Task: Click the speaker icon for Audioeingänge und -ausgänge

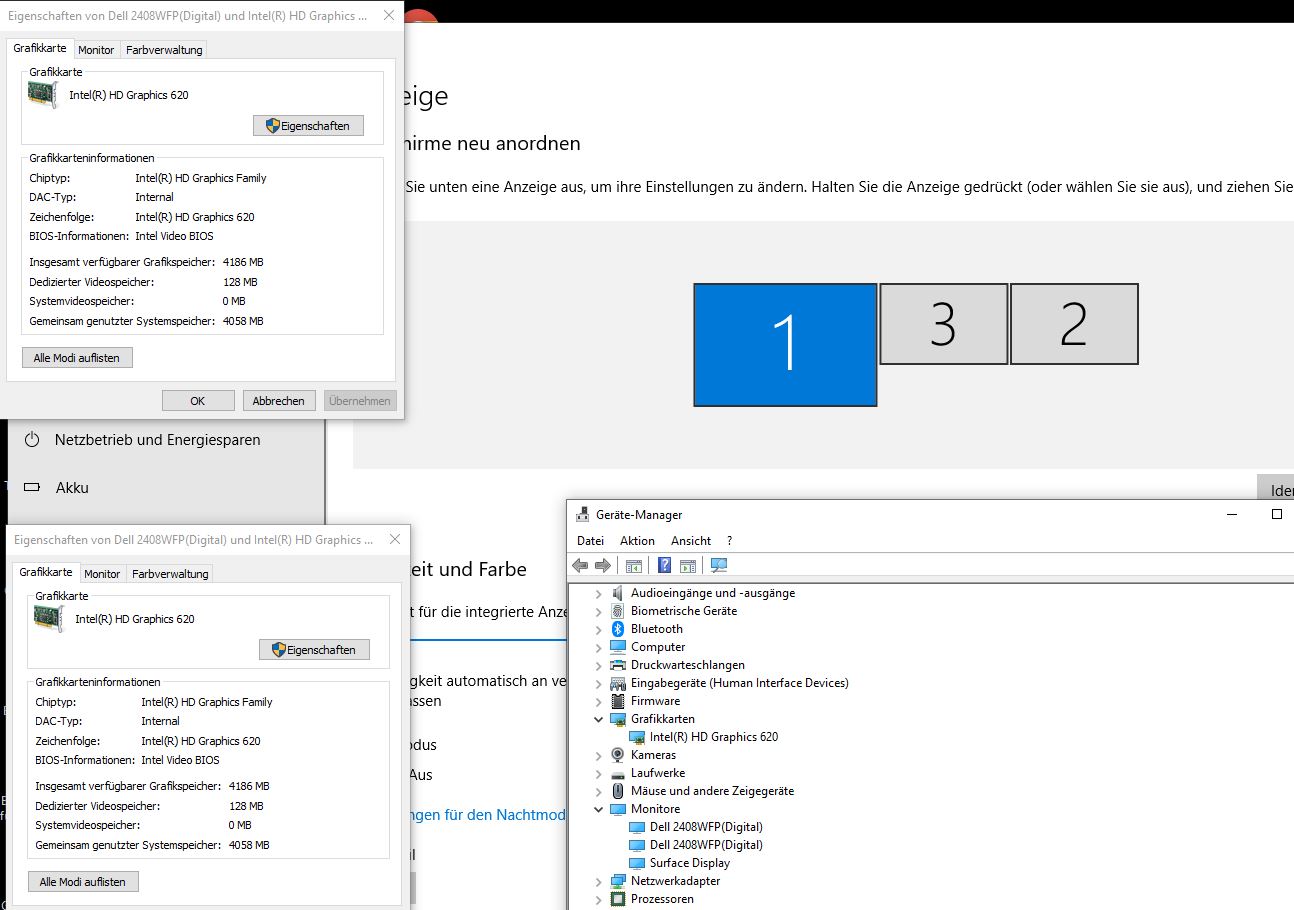Action: pyautogui.click(x=618, y=593)
